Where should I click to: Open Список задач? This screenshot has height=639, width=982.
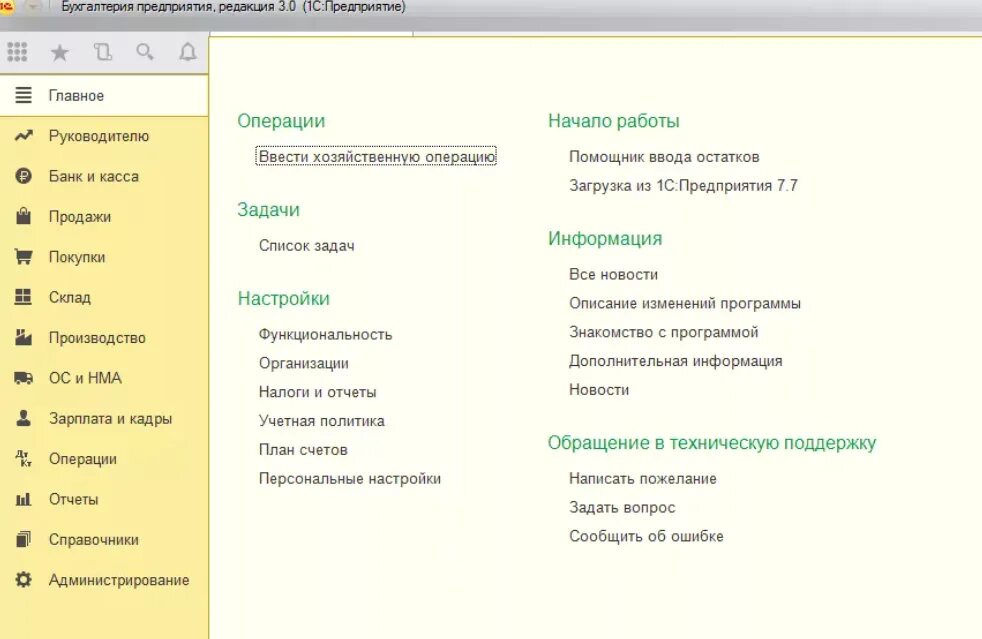[x=307, y=246]
